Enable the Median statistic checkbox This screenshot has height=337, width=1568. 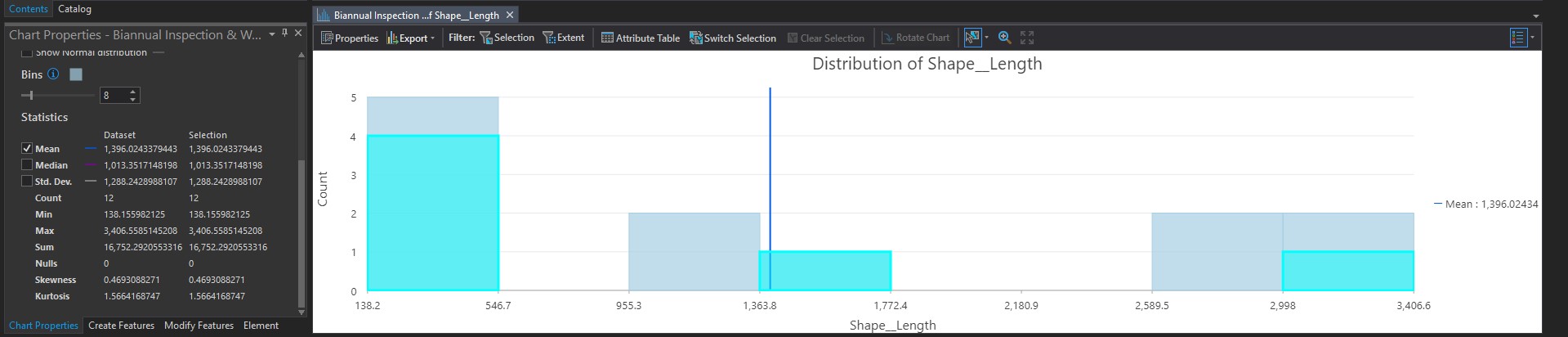pyautogui.click(x=27, y=165)
